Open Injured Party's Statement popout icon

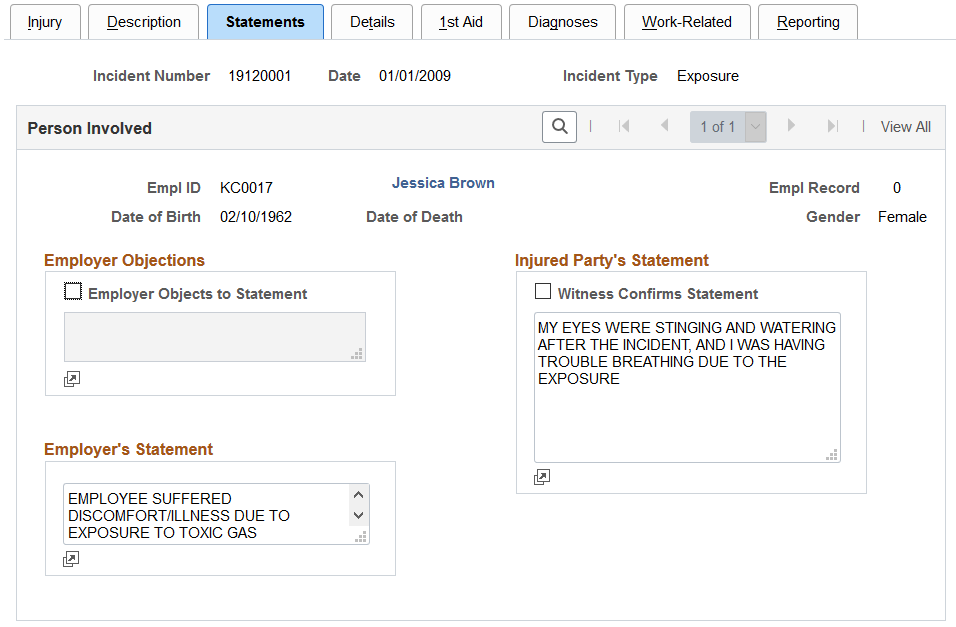pyautogui.click(x=542, y=477)
